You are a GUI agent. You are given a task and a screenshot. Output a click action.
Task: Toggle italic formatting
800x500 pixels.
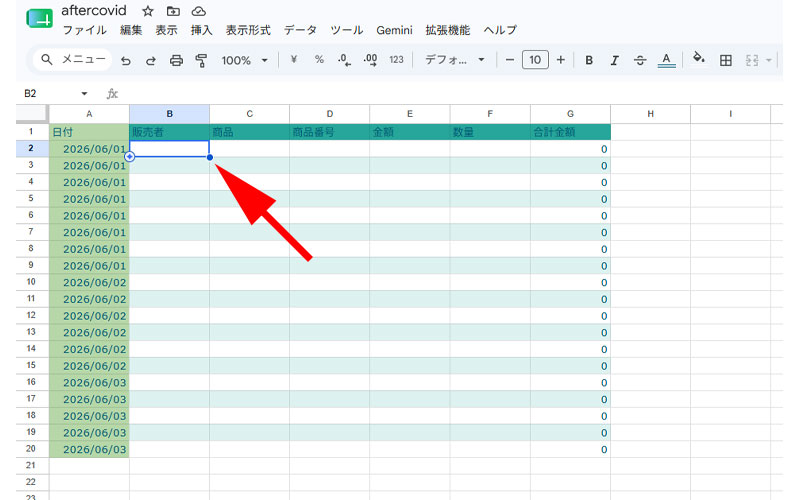[614, 61]
